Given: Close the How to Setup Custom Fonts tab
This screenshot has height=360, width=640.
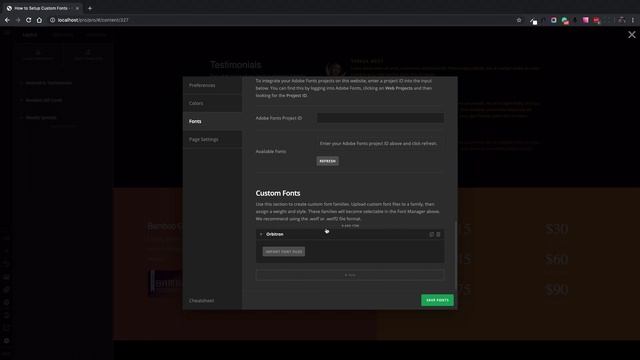Looking at the screenshot, I should 77,8.
